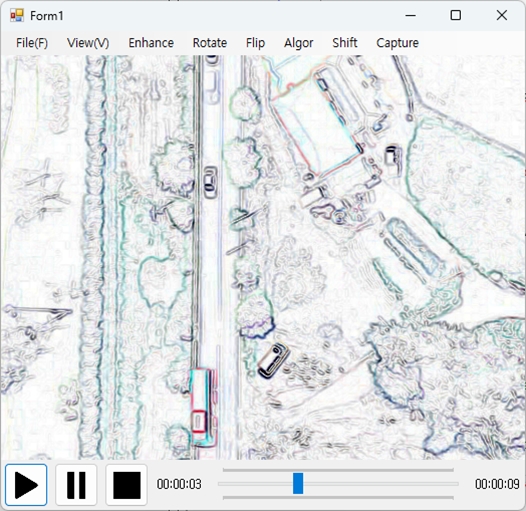Click the blue seek slider thumb
Viewport: 526px width, 511px height.
click(298, 483)
